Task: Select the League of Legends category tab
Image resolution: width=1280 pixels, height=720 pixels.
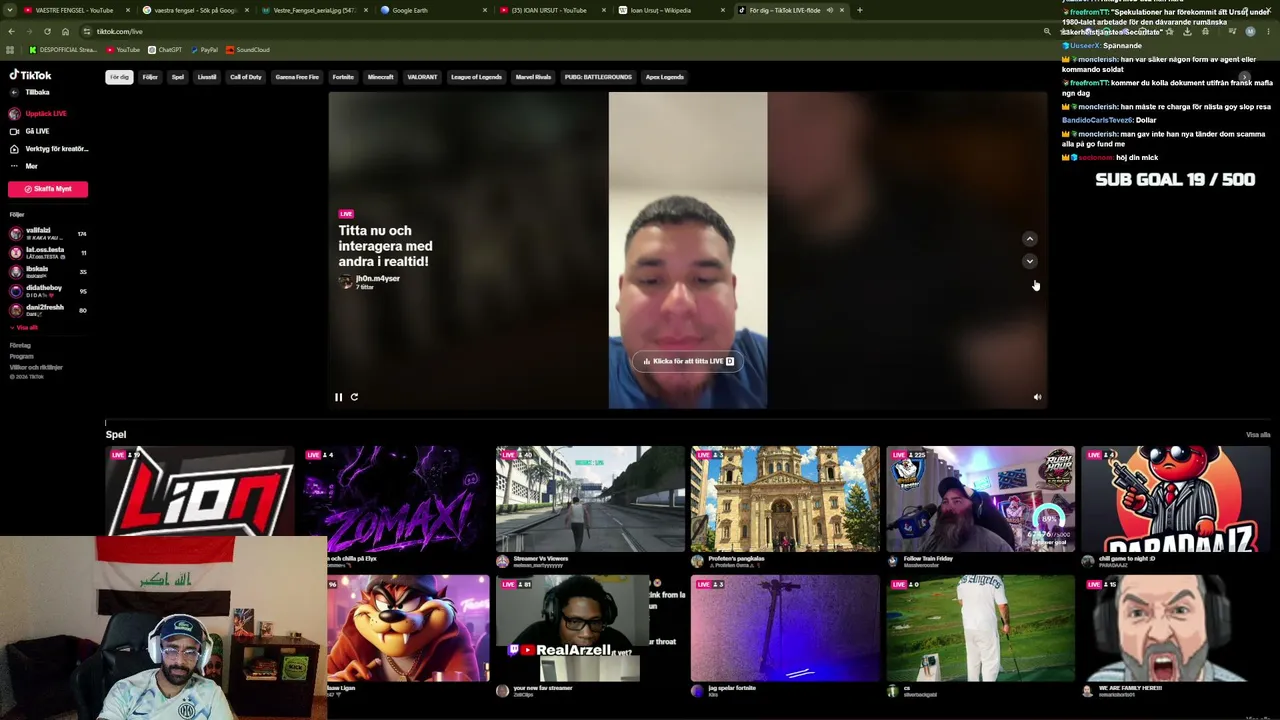Action: [x=476, y=77]
